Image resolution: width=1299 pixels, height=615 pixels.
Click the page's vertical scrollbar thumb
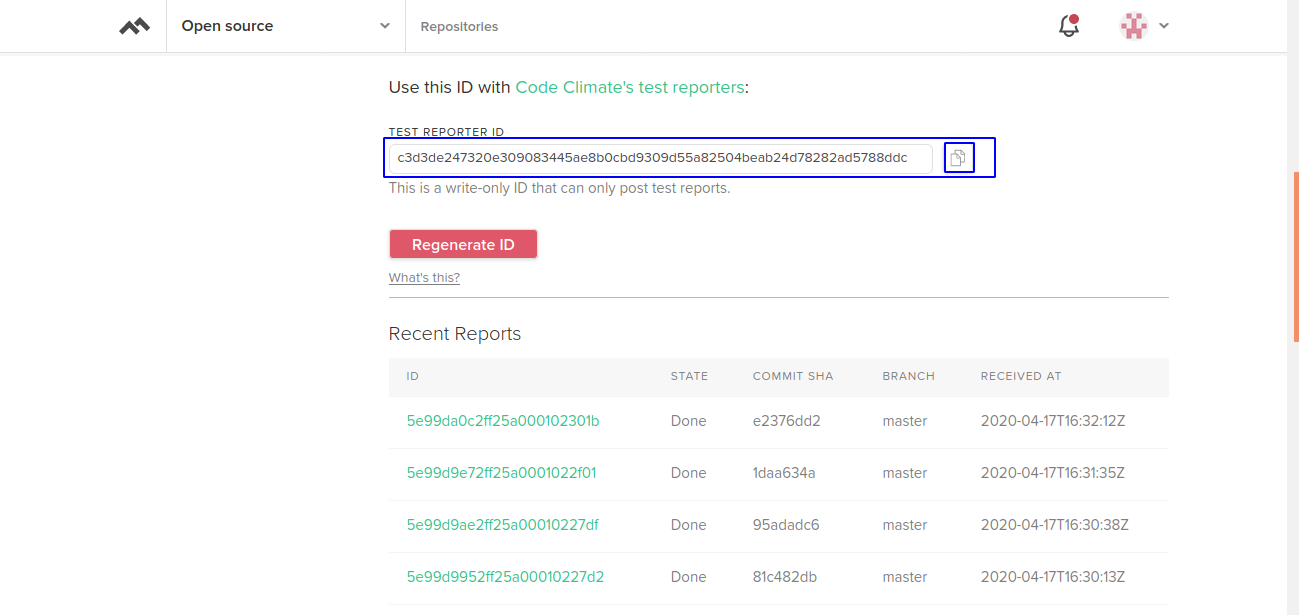tap(1295, 257)
